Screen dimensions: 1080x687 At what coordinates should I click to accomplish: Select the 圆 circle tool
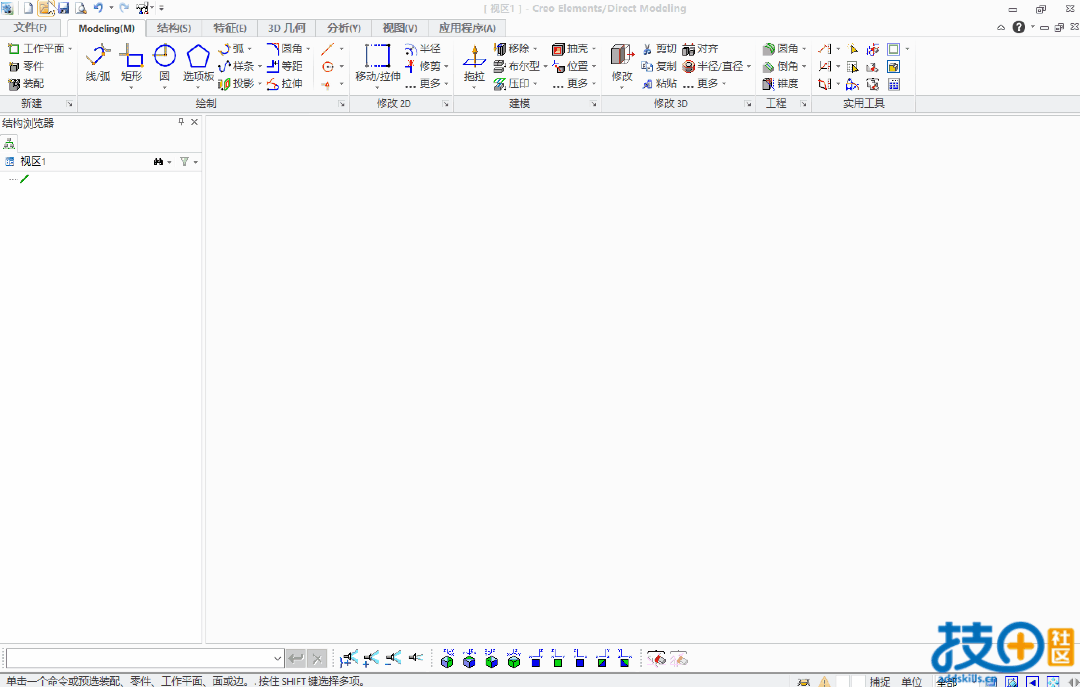pyautogui.click(x=164, y=63)
